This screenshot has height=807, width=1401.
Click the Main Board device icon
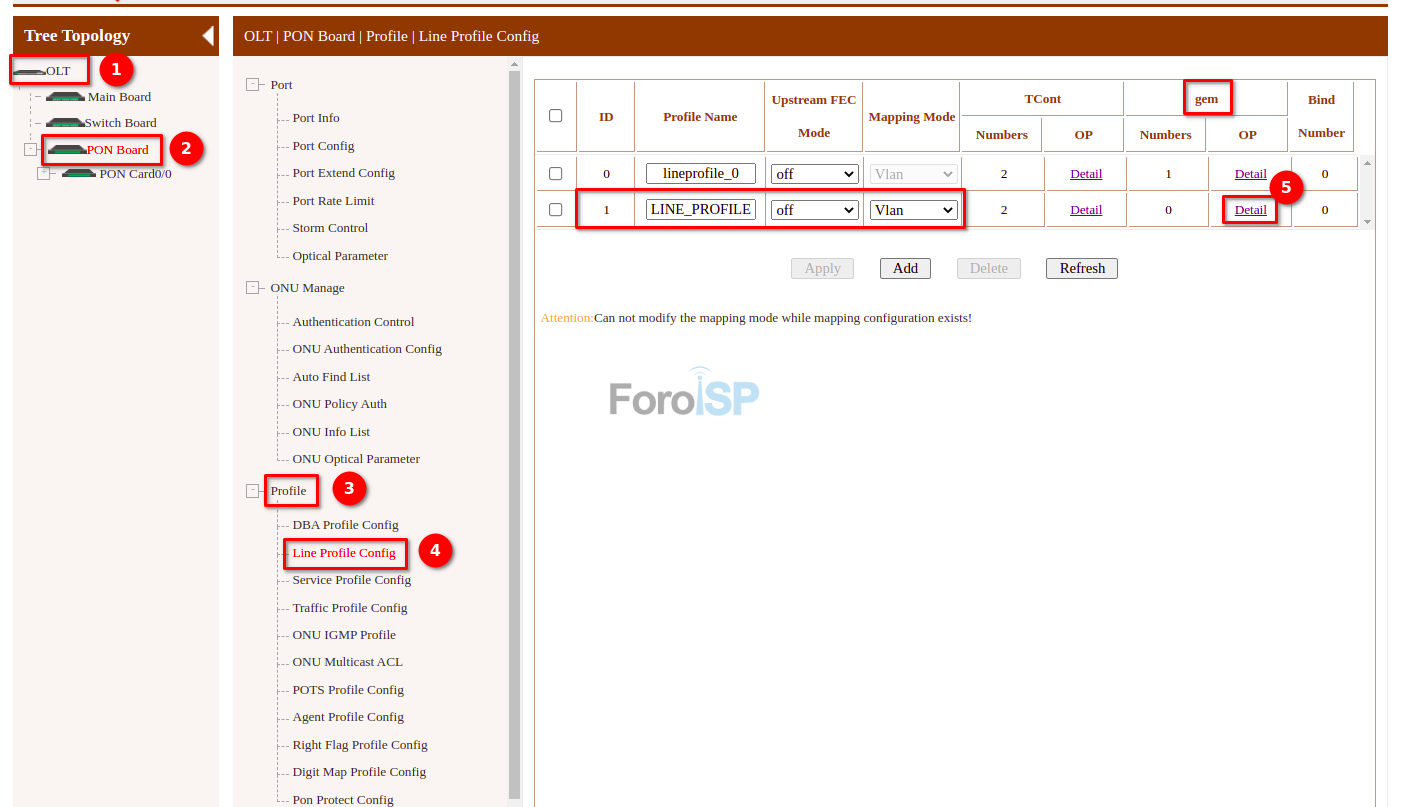[x=66, y=97]
